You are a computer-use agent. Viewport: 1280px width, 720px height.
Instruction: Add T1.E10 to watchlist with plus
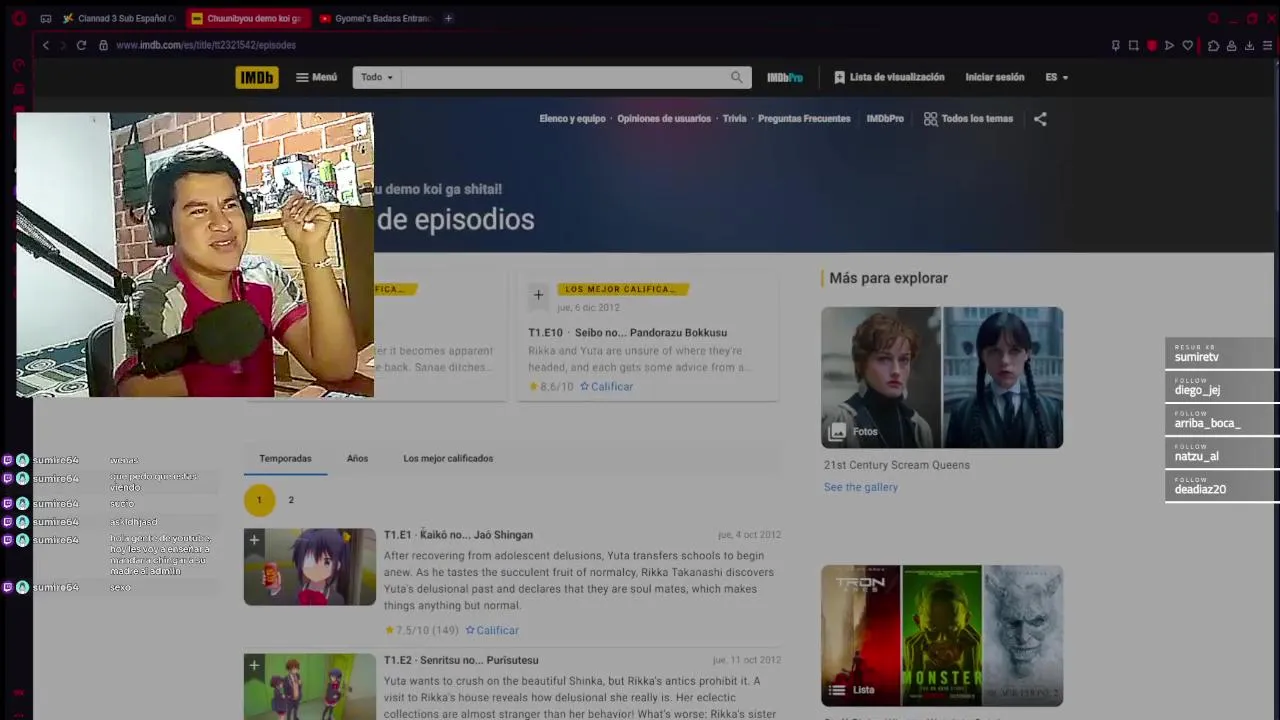coord(538,294)
